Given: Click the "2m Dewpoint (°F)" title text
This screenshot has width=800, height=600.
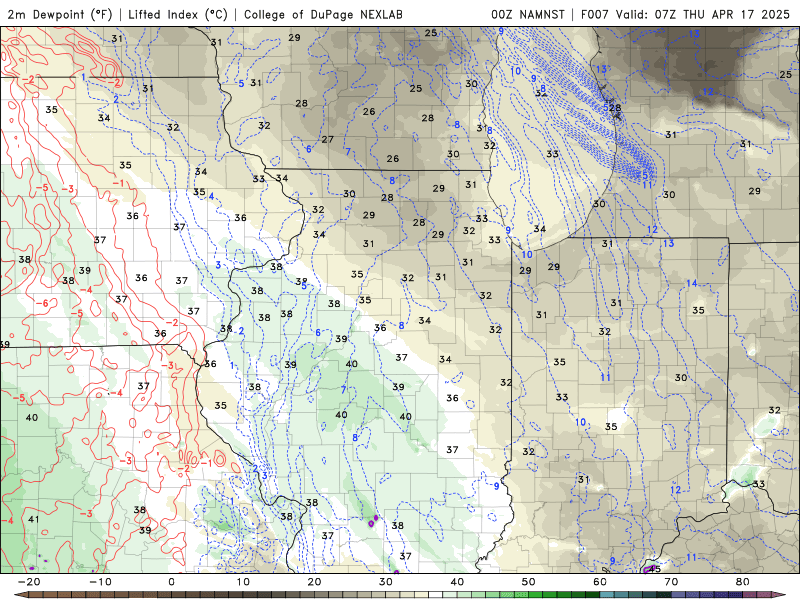Looking at the screenshot, I should 60,14.
